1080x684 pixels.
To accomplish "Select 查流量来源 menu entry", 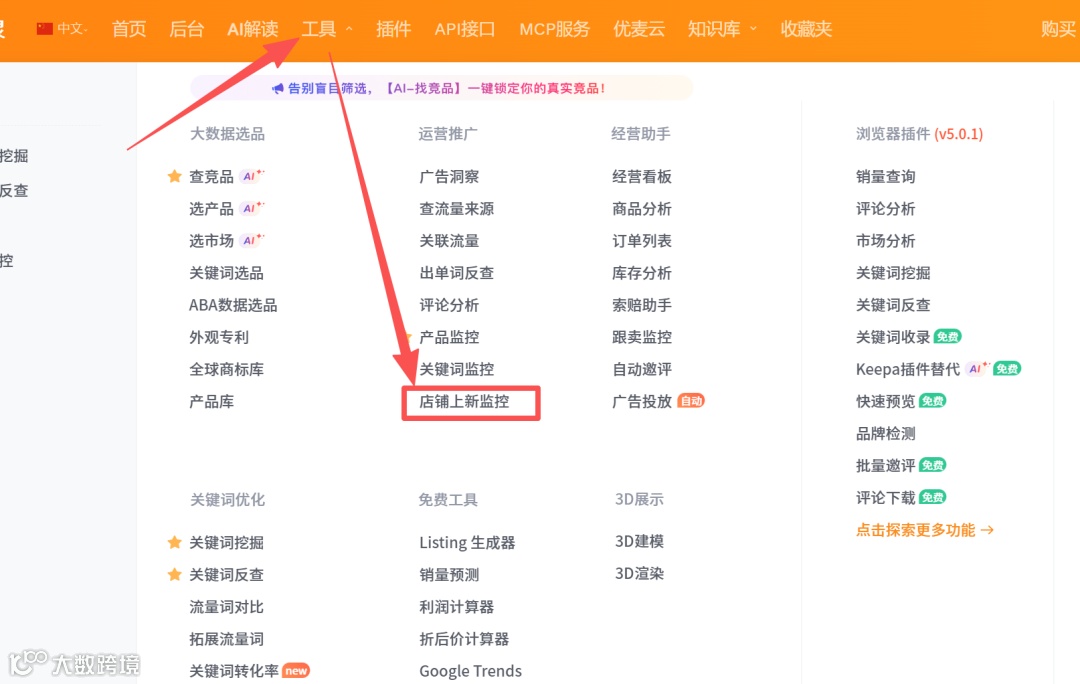I will click(457, 209).
